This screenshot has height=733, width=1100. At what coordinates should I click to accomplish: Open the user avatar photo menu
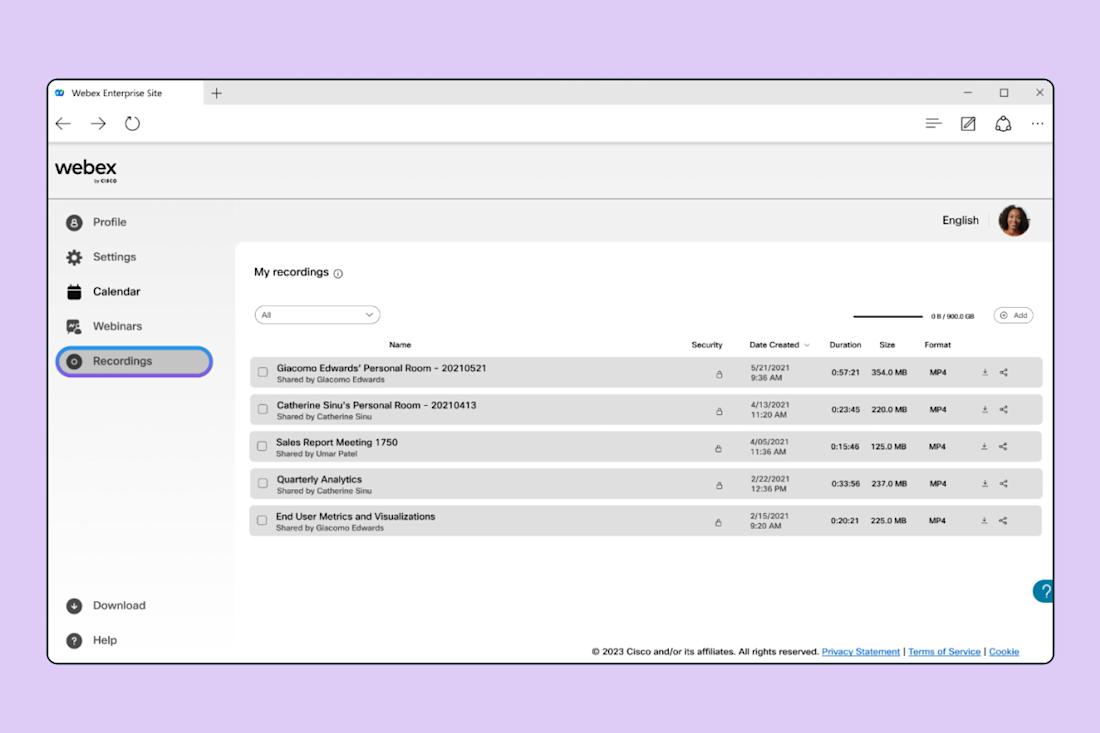1014,221
